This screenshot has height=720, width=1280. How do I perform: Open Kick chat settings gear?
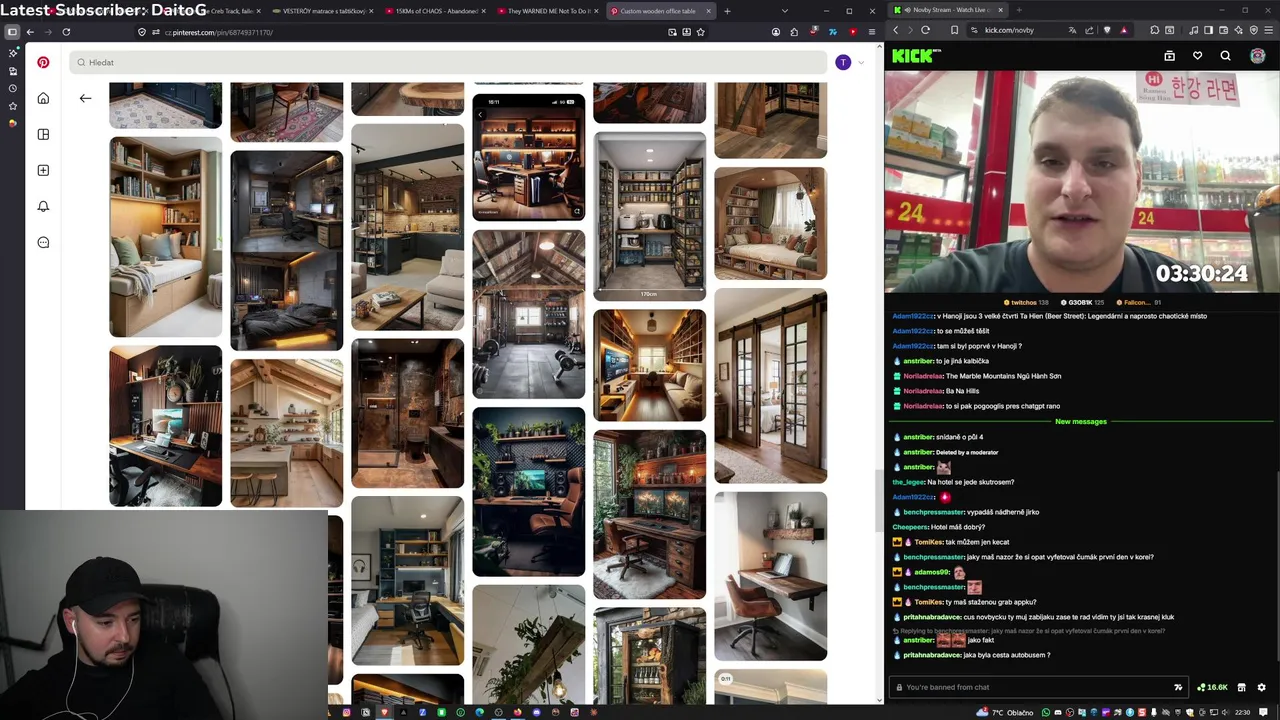coord(1261,687)
